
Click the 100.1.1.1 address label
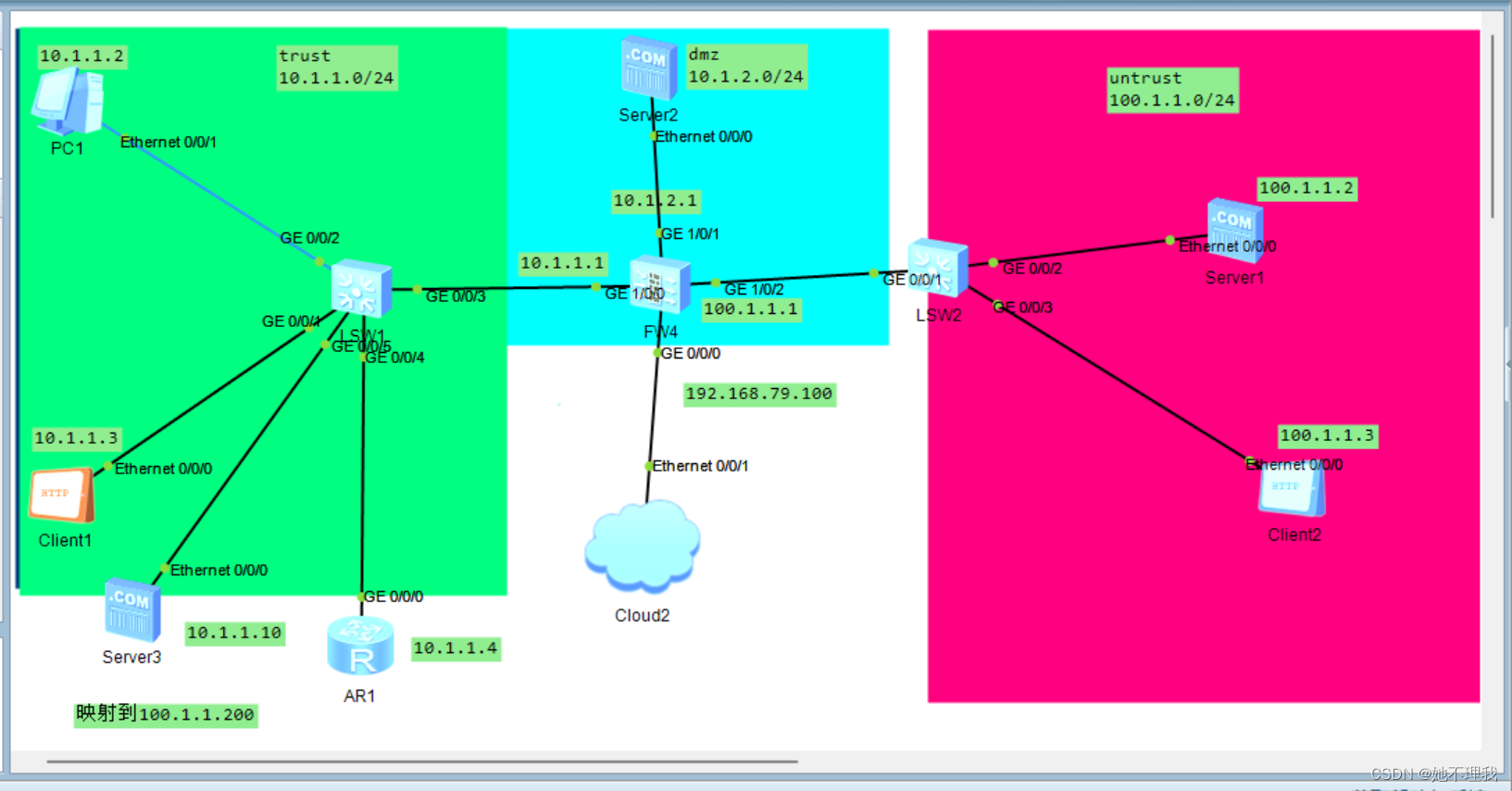[x=751, y=309]
